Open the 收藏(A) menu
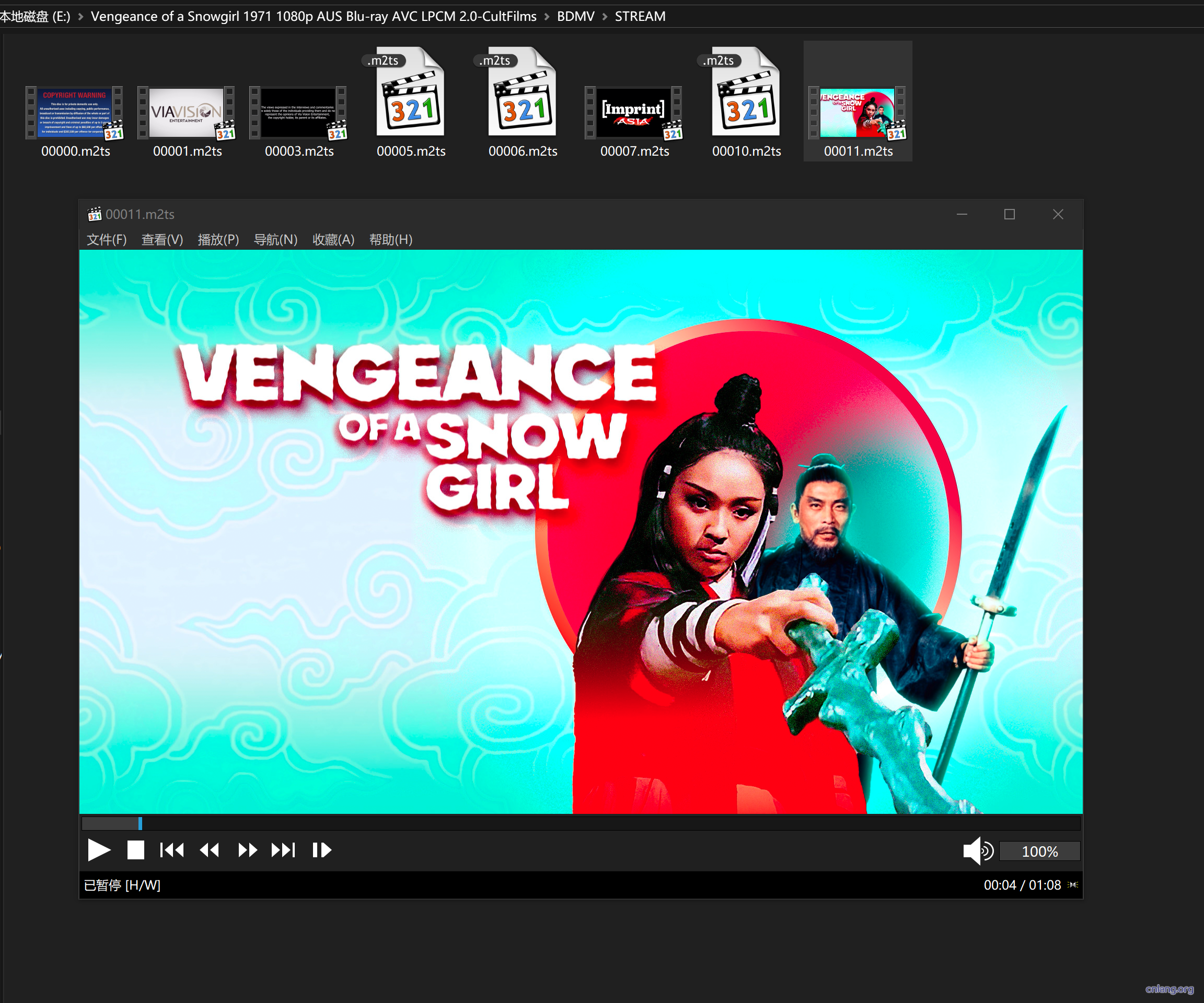 333,240
